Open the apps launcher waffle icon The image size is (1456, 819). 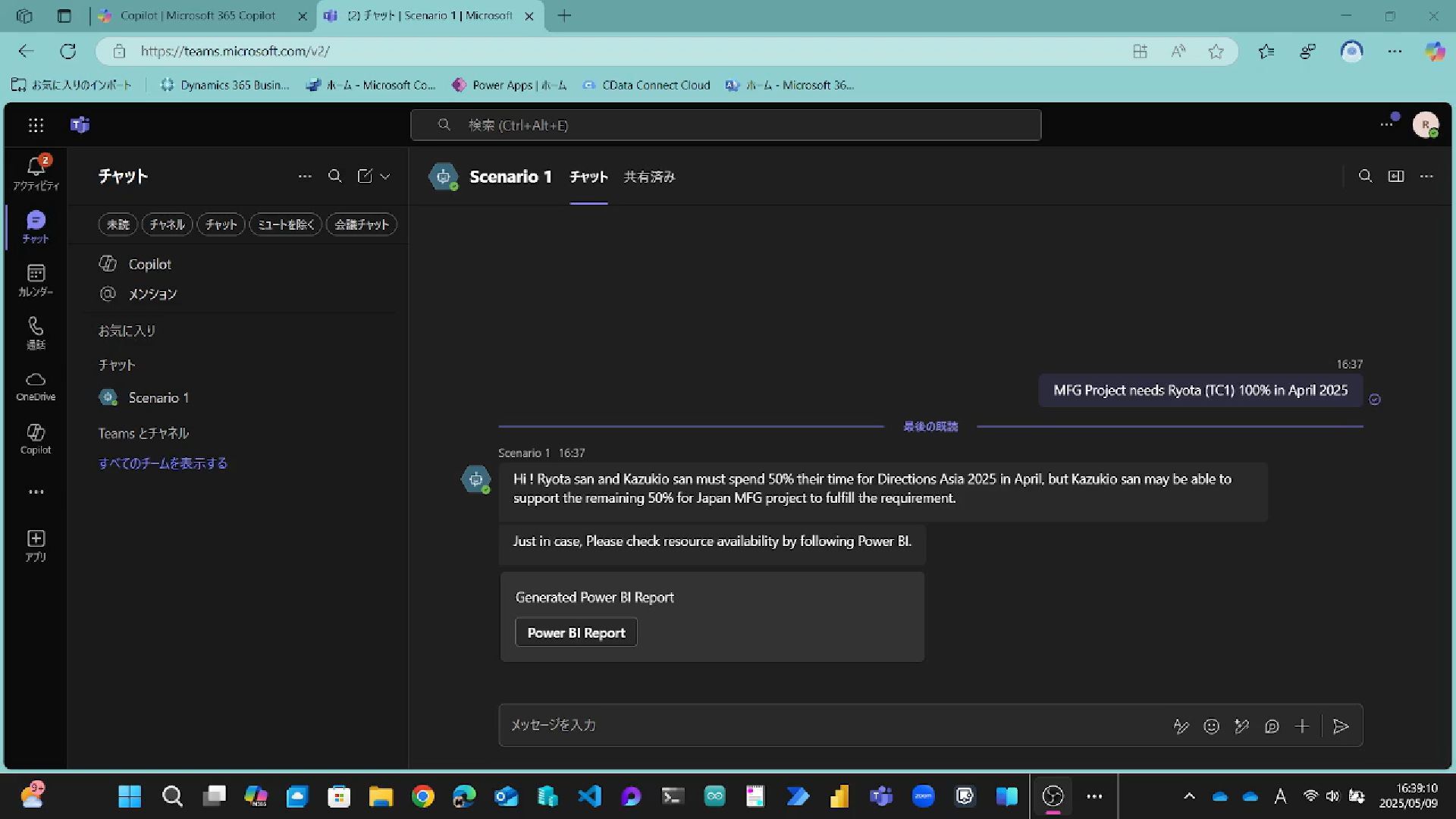click(36, 125)
